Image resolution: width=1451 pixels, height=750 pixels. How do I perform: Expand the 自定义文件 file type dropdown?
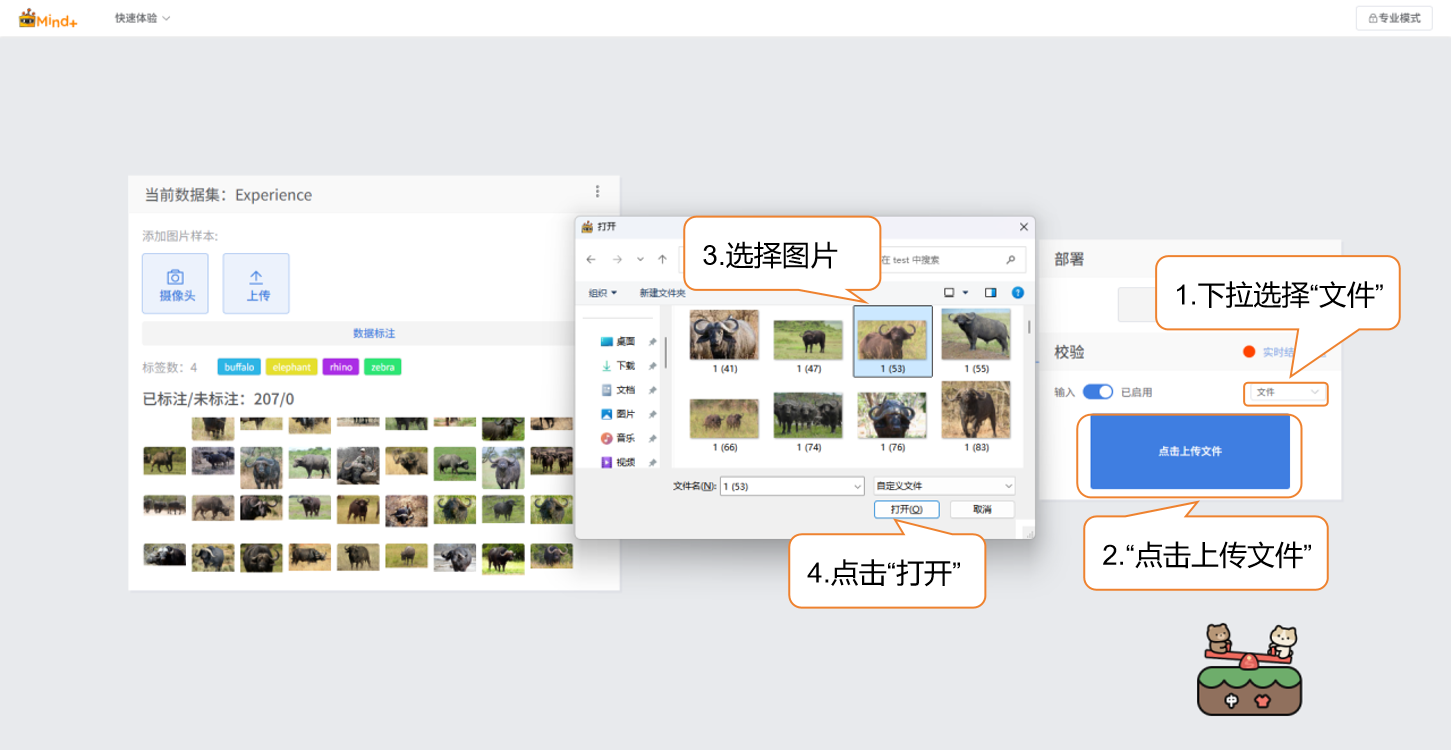pos(944,486)
